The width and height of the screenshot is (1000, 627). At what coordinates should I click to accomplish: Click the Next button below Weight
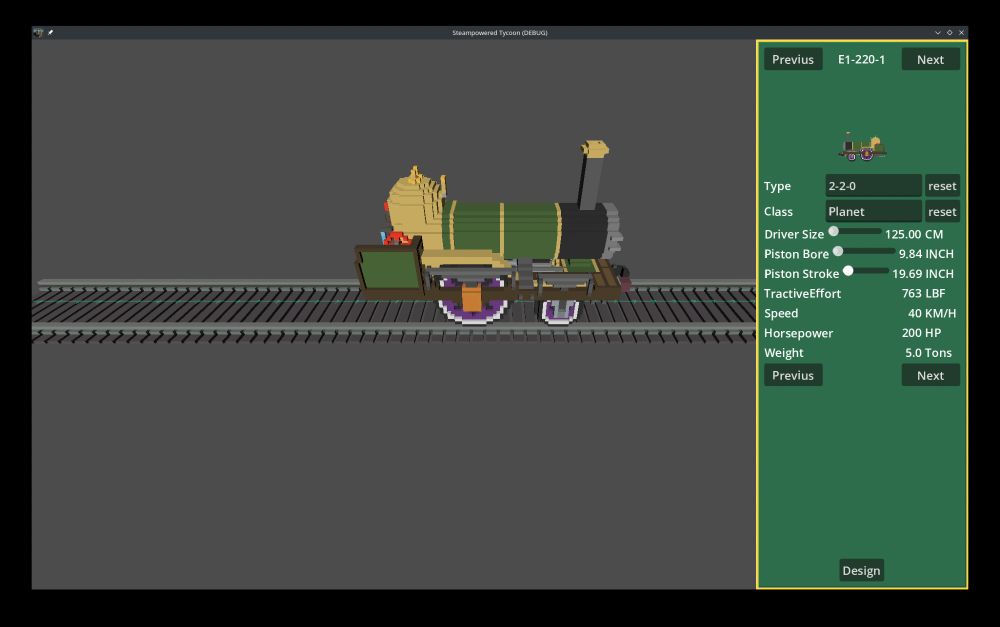[930, 375]
